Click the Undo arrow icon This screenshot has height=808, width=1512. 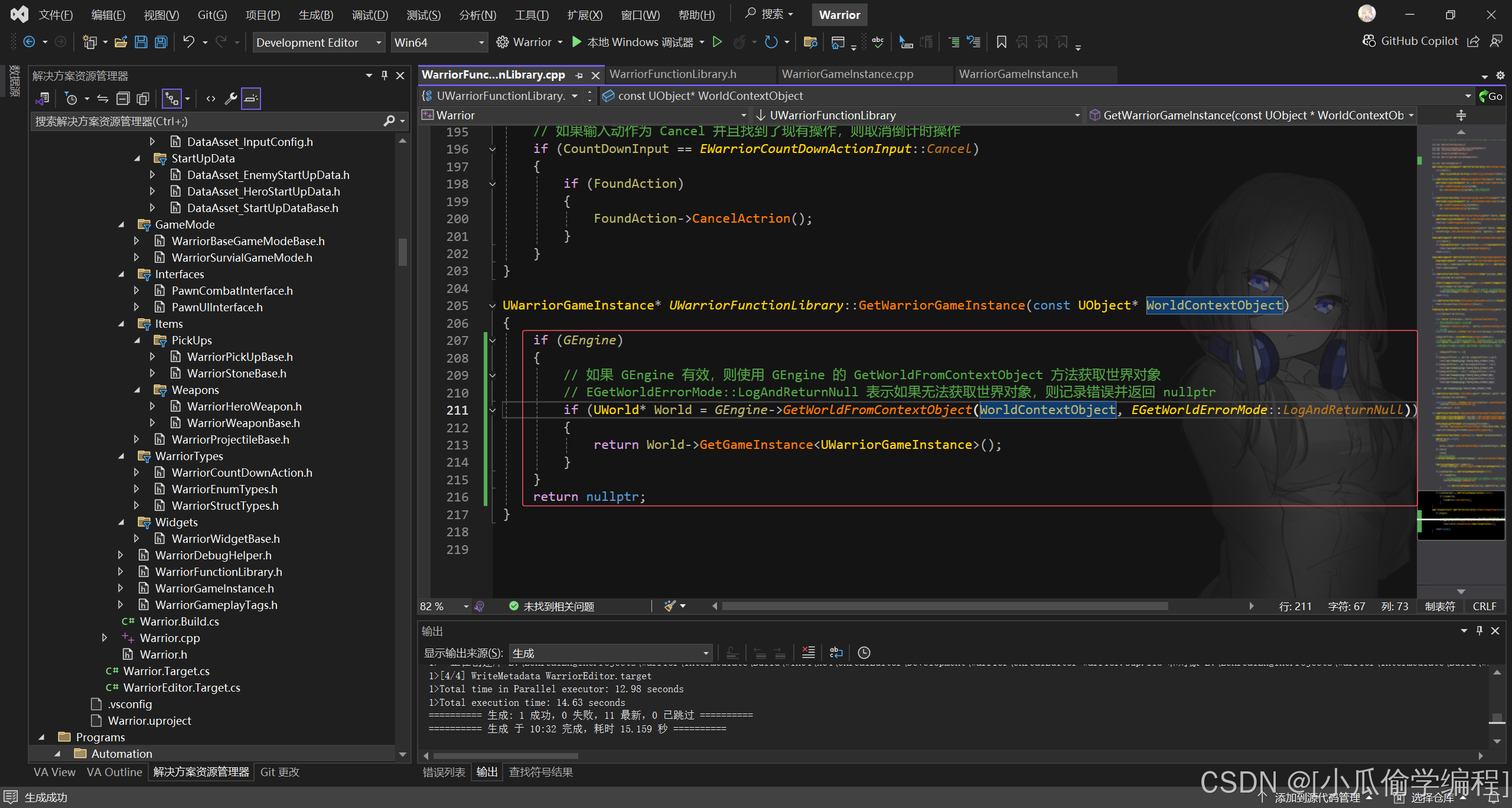188,42
